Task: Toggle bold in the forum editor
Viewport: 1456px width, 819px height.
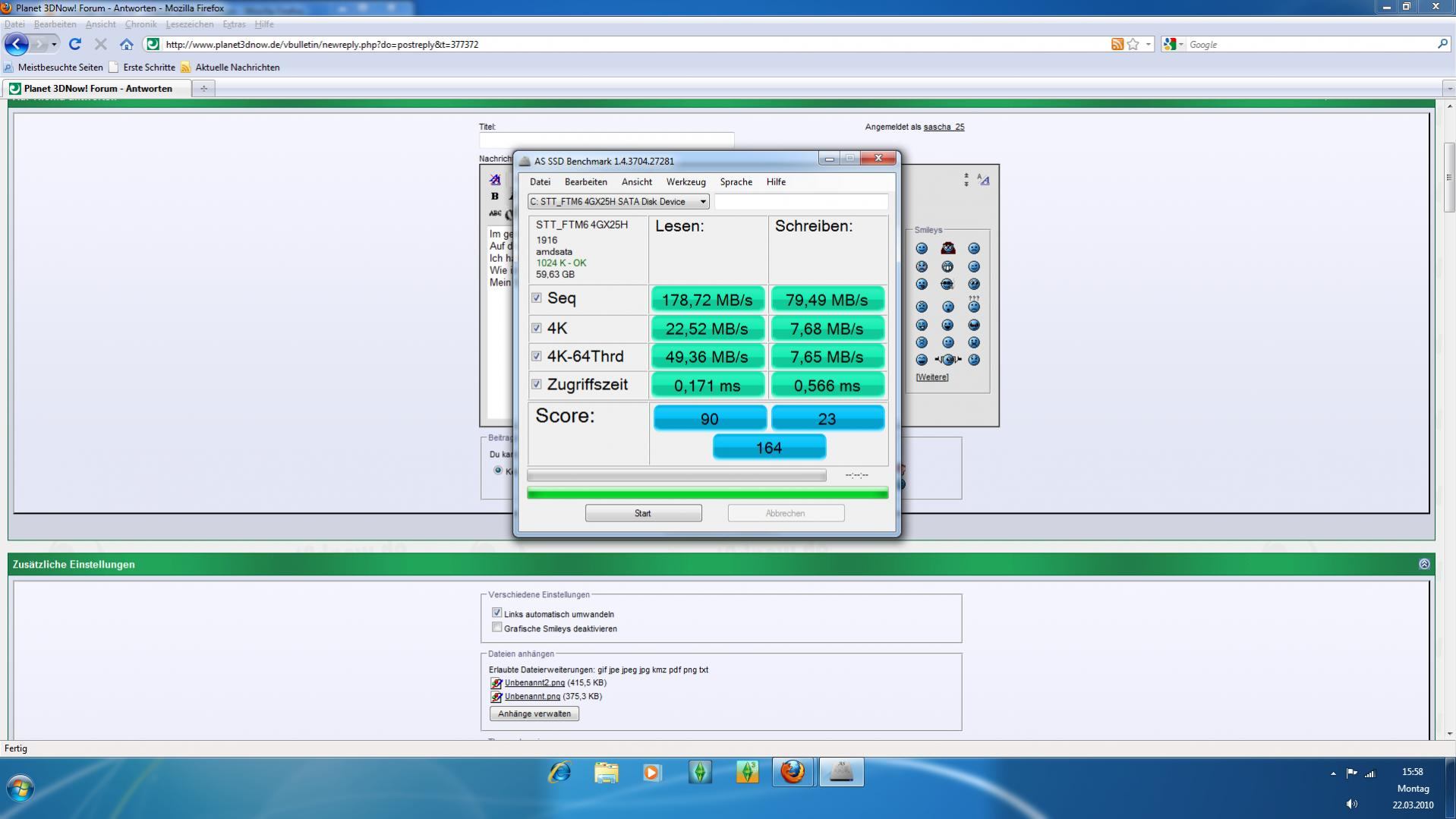Action: click(x=495, y=196)
